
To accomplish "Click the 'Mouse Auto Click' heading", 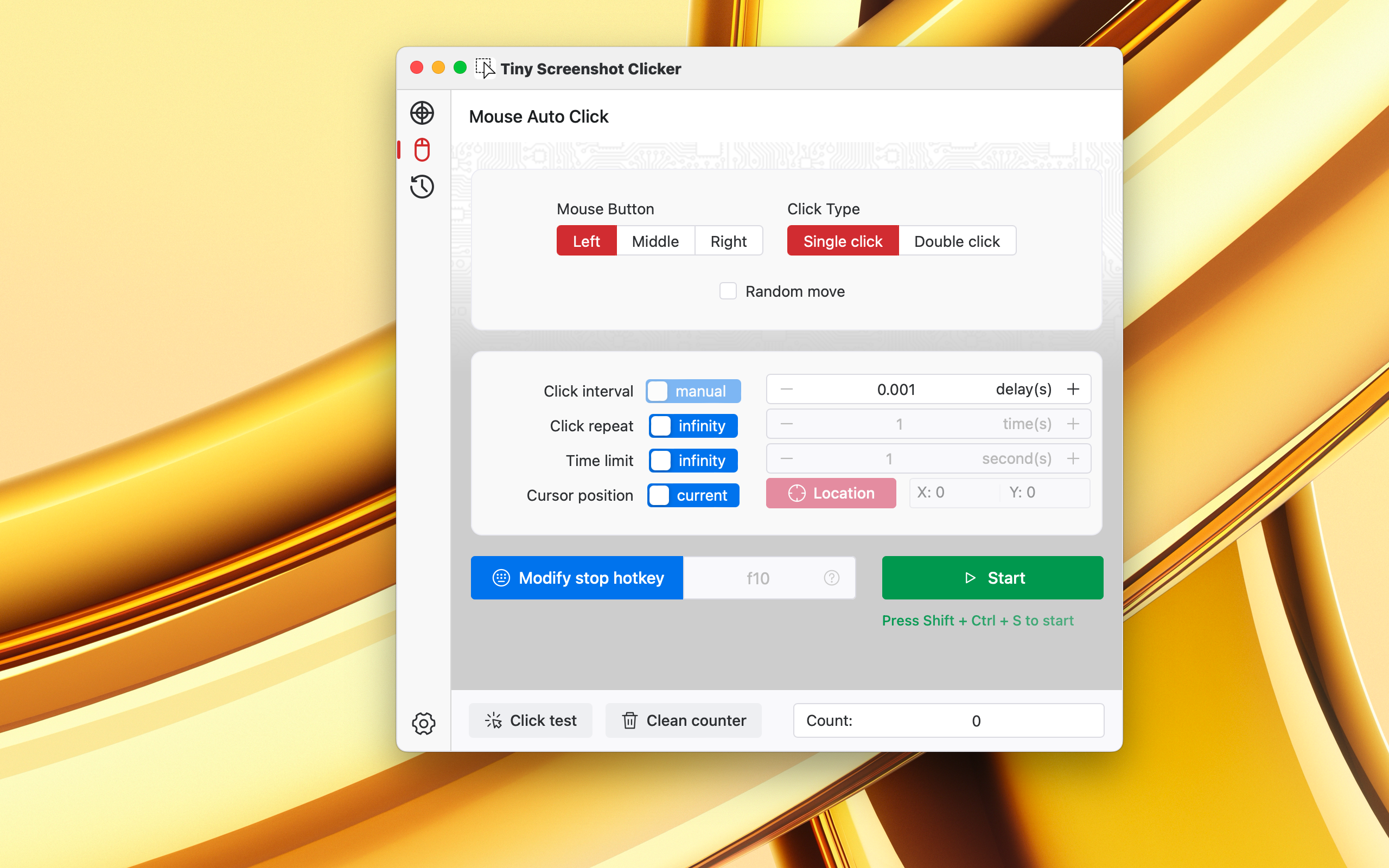I will (x=538, y=117).
